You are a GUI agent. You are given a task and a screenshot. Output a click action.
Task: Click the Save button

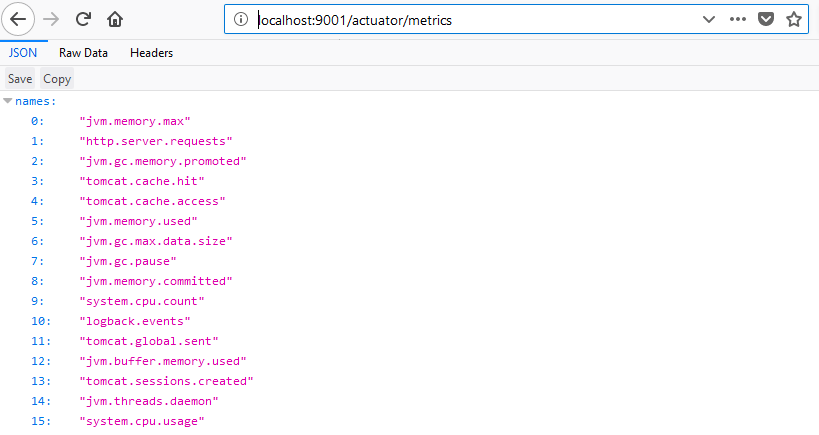pyautogui.click(x=20, y=79)
